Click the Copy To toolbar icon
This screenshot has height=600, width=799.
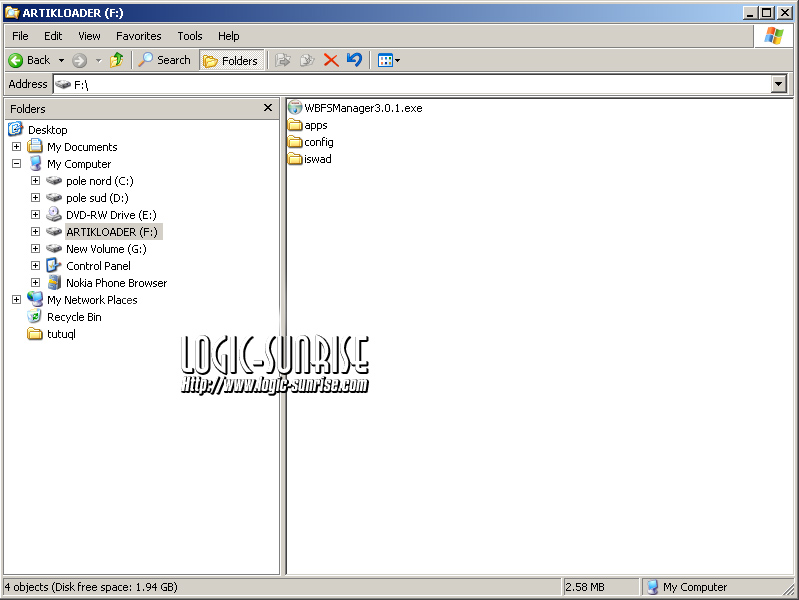pyautogui.click(x=307, y=60)
